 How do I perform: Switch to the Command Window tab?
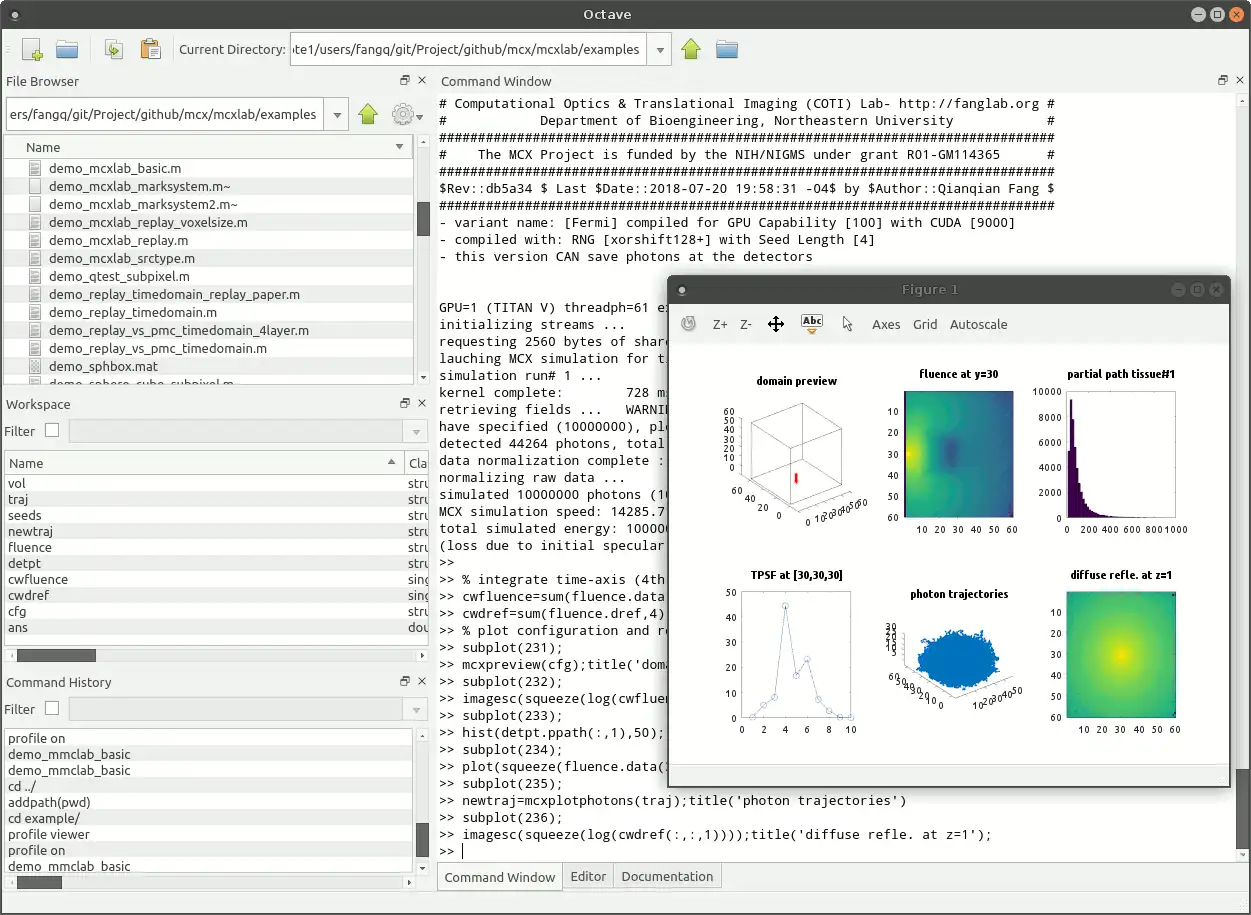click(499, 877)
